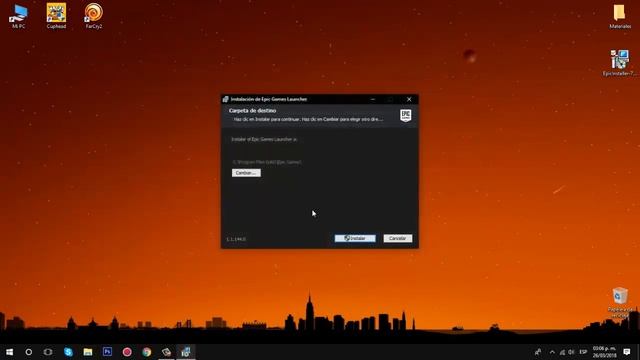
Task: Open File Explorer from the taskbar
Action: pos(88,352)
